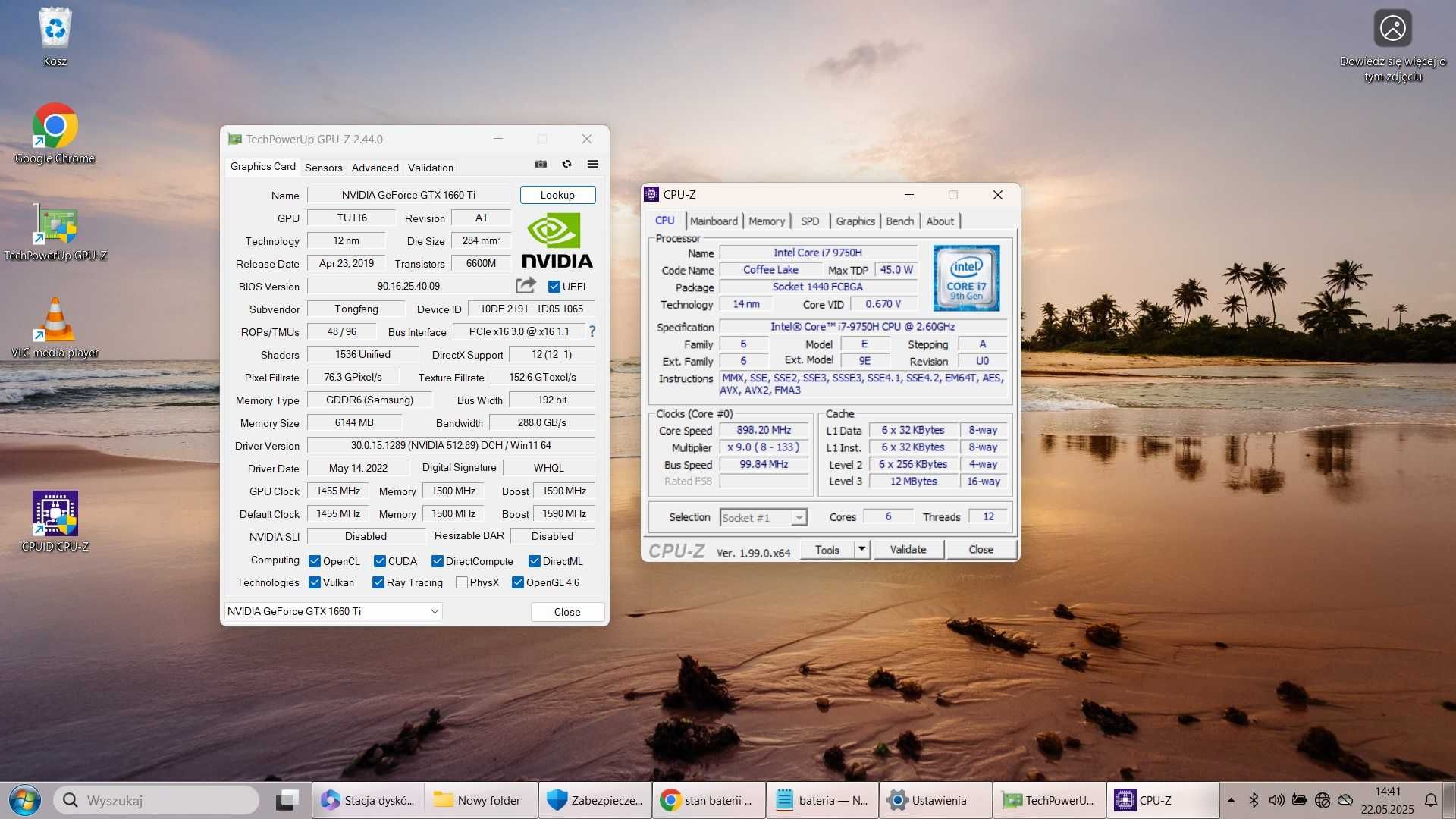The height and width of the screenshot is (819, 1456).
Task: Click the Specification field in CPU-Z
Action: point(864,327)
